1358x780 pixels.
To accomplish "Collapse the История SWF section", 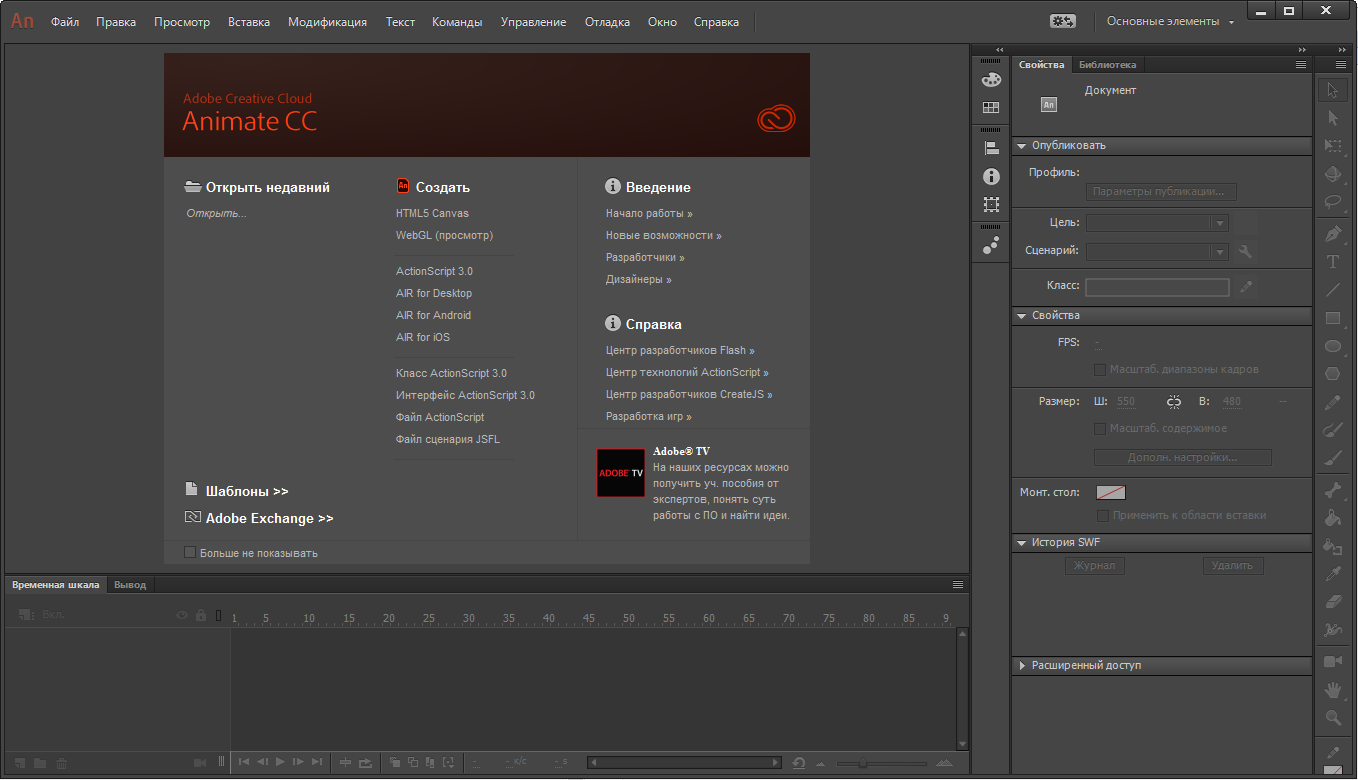I will (x=1021, y=543).
